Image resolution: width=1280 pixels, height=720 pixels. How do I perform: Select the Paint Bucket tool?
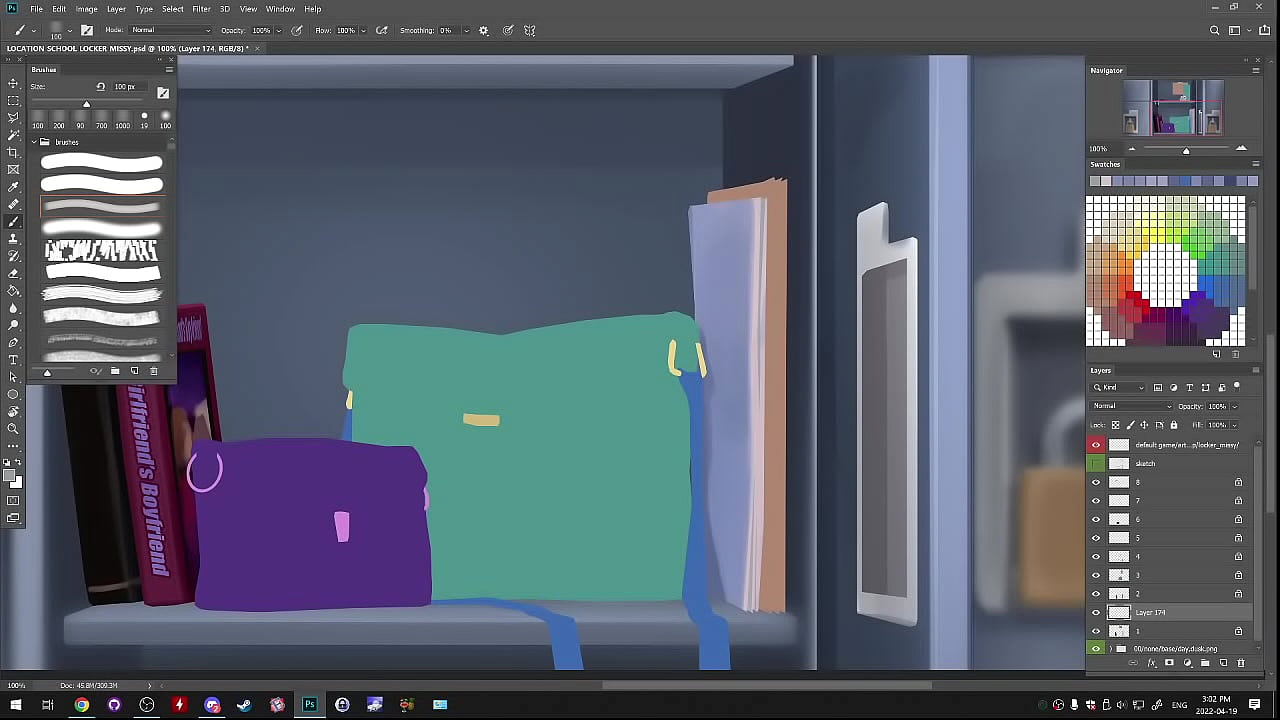click(x=13, y=291)
